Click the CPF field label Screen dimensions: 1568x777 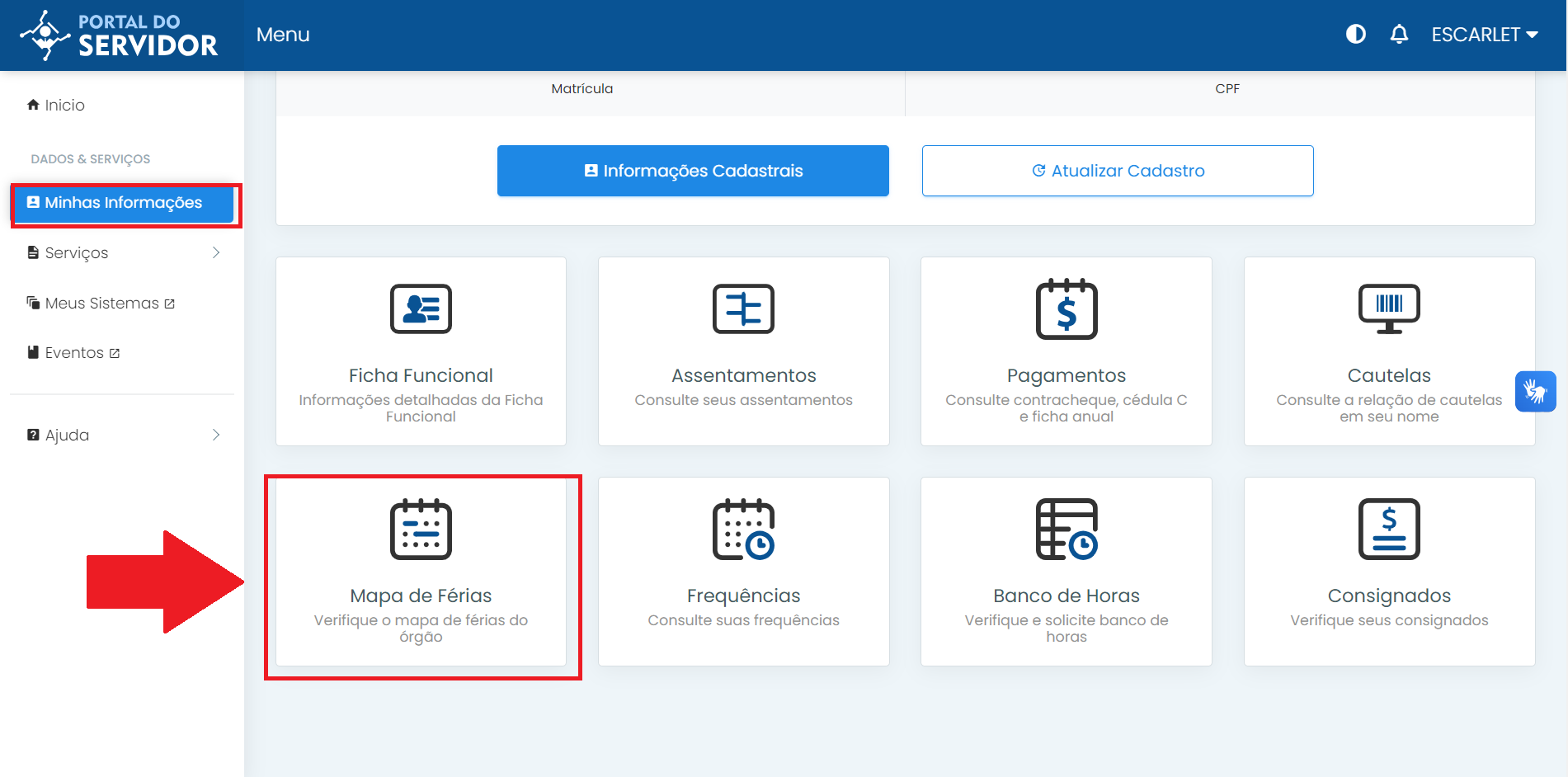[x=1227, y=89]
